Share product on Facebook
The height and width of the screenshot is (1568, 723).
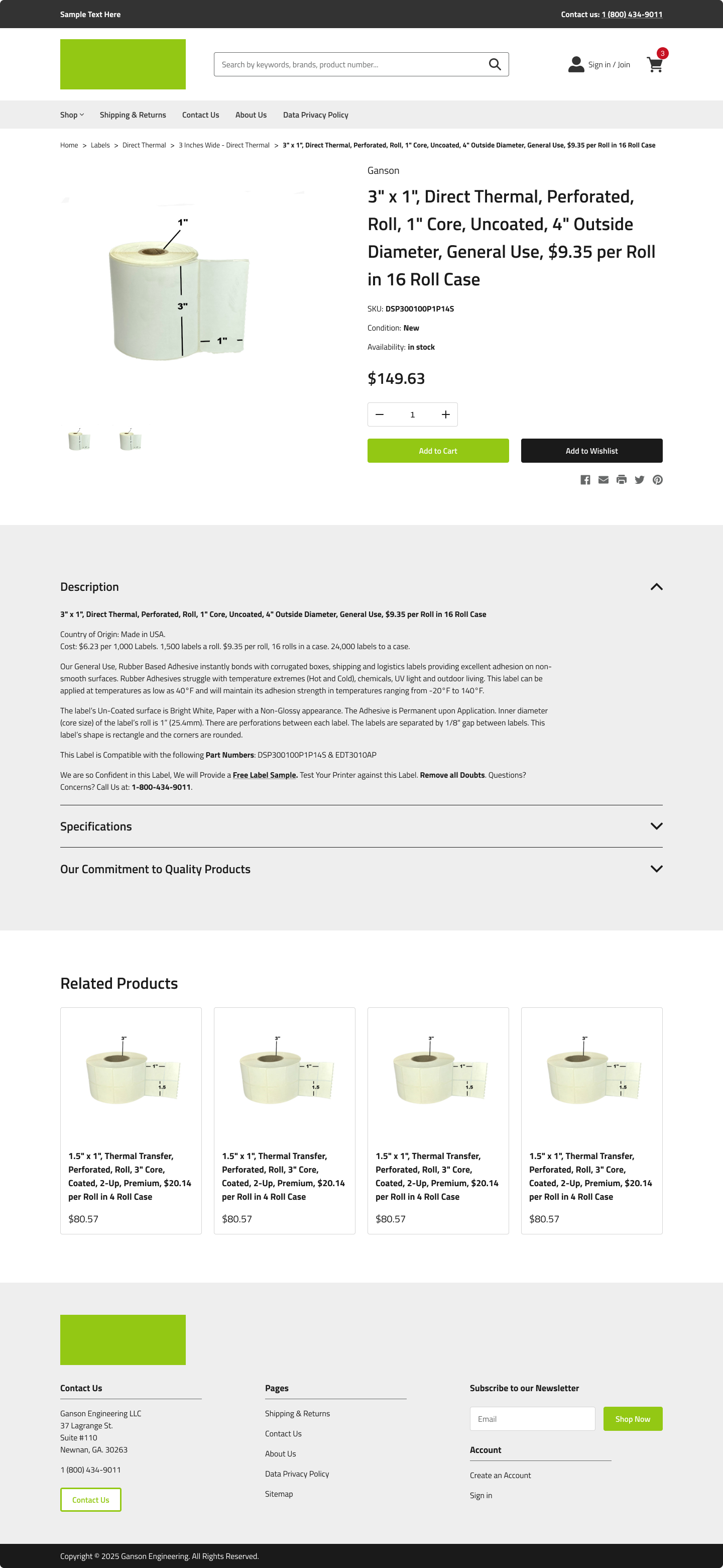click(585, 480)
